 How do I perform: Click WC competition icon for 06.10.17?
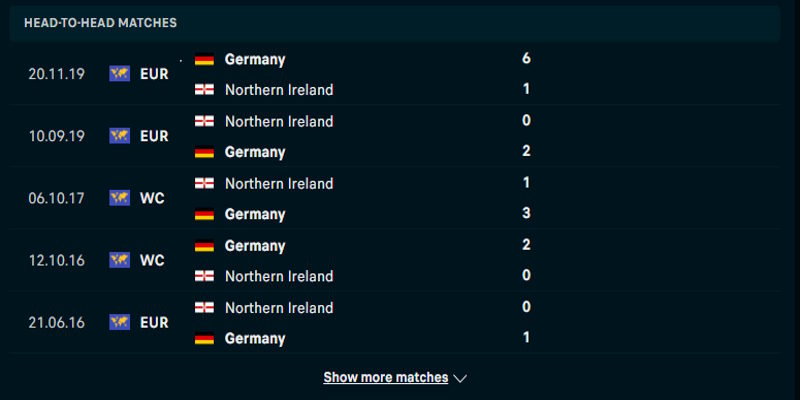coord(120,198)
